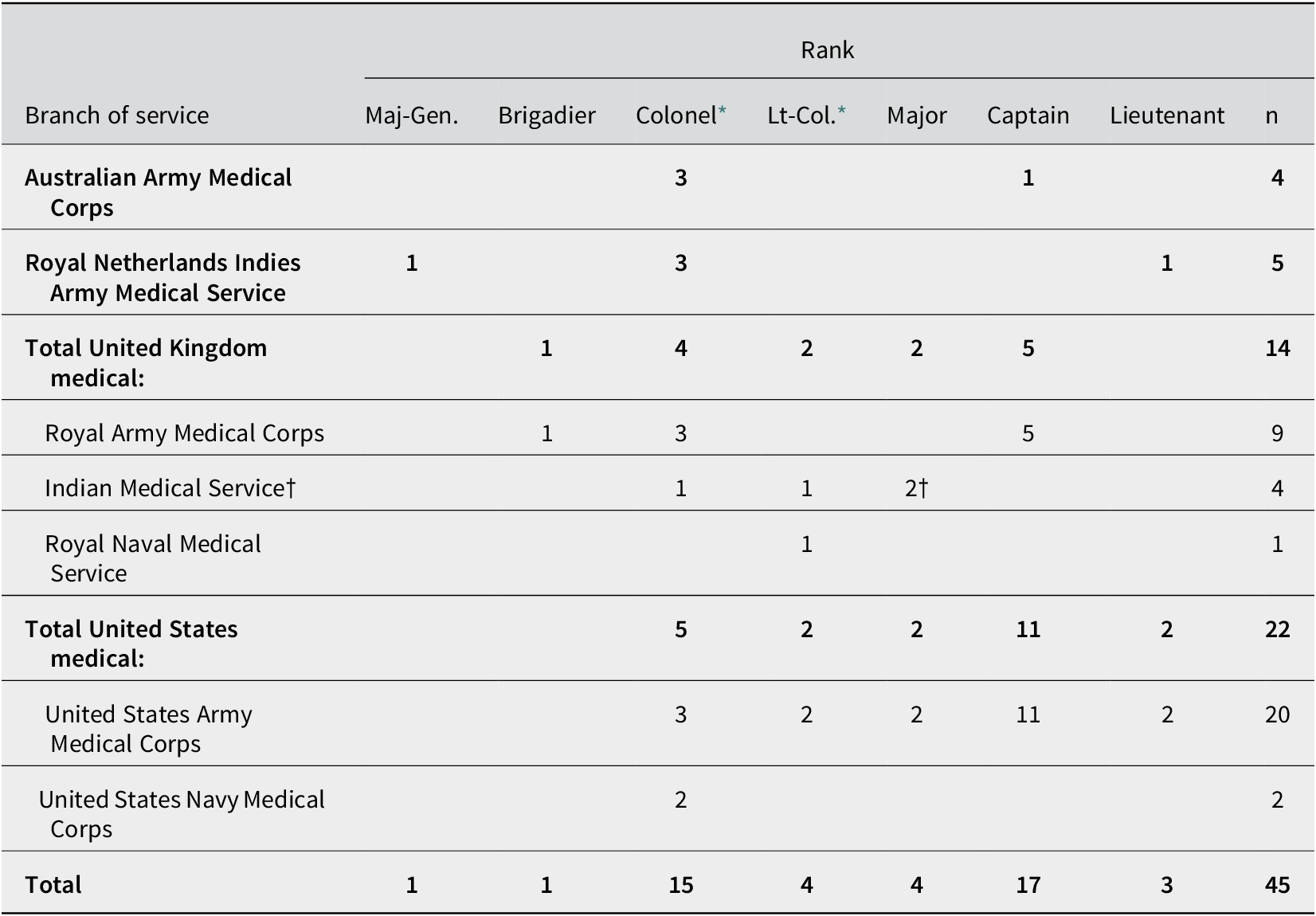Select the Rank header label
The image size is (1316, 916).
click(x=827, y=50)
